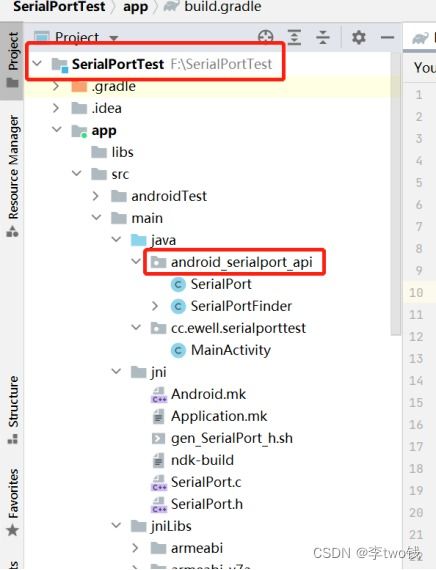Select the SerialPort class icon
This screenshot has width=436, height=570.
tap(178, 284)
